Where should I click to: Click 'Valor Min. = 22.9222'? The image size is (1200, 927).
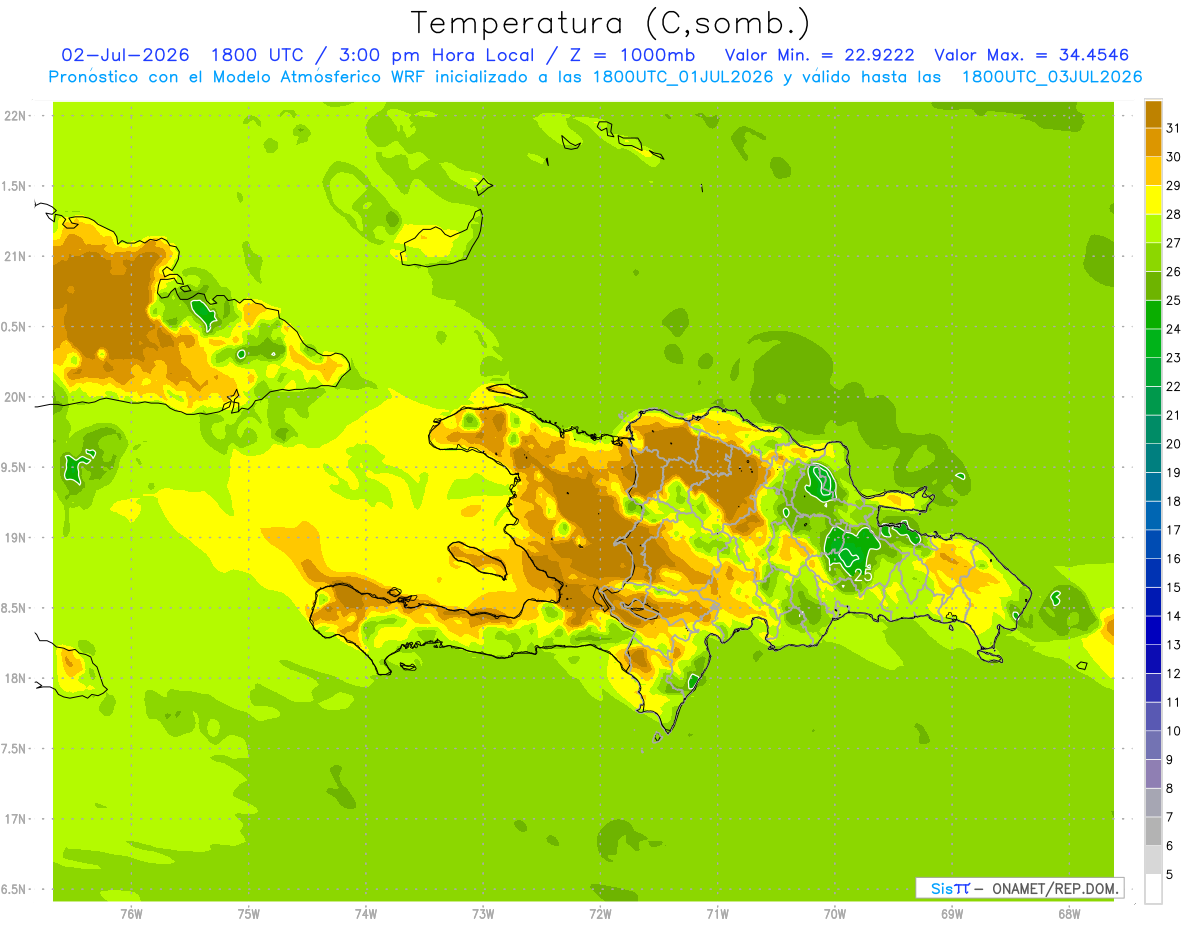click(x=819, y=55)
